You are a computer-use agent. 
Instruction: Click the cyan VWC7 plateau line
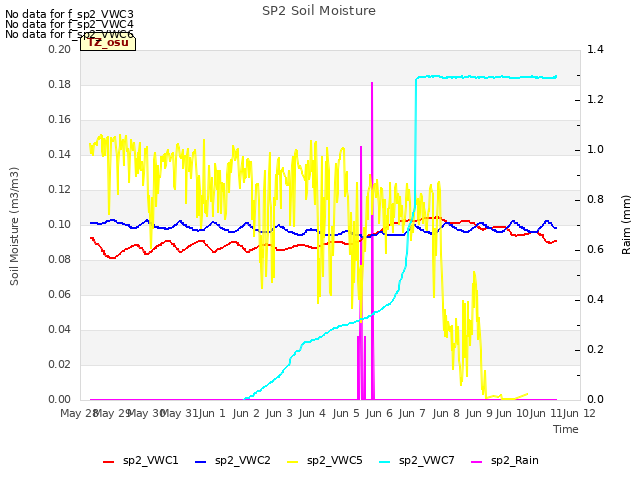coord(487,77)
